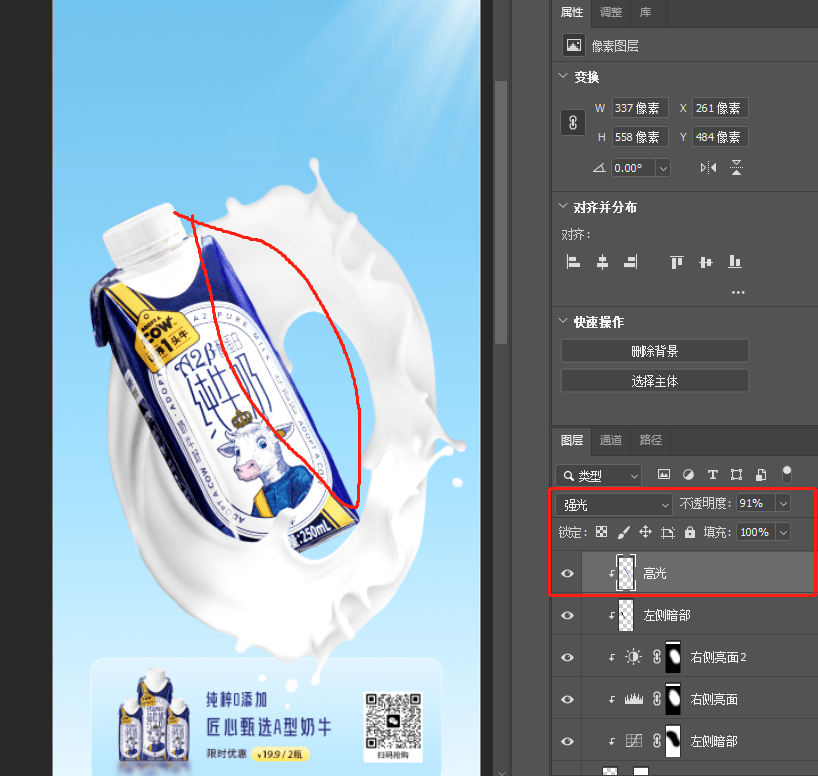Filter layers by type (T) layers
The height and width of the screenshot is (776, 818).
[x=713, y=474]
